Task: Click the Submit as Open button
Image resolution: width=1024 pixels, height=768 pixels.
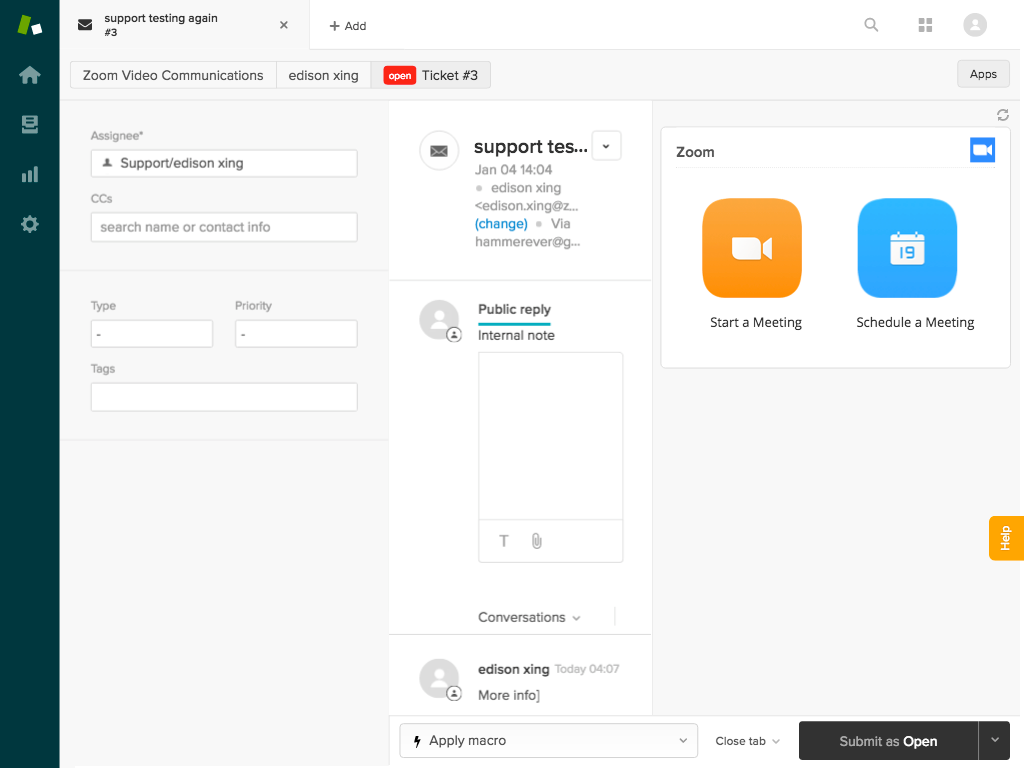Action: (x=887, y=741)
